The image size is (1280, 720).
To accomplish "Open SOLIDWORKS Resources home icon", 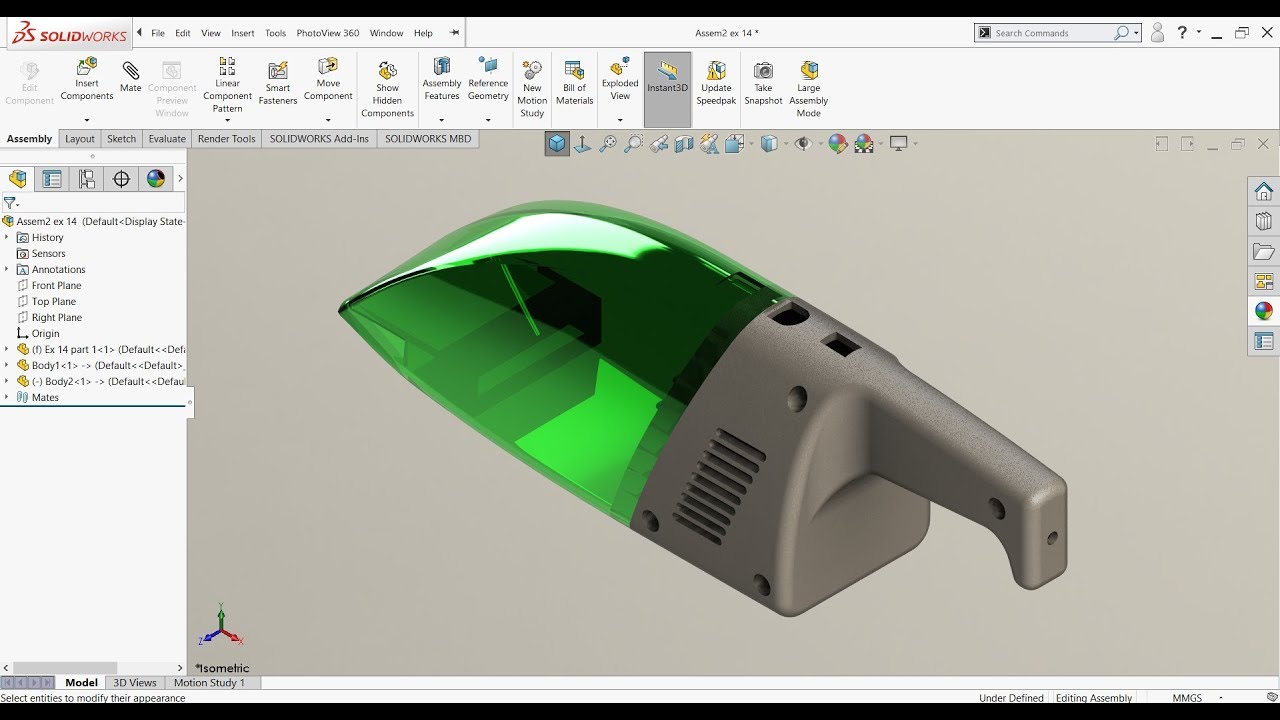I will coord(1264,191).
